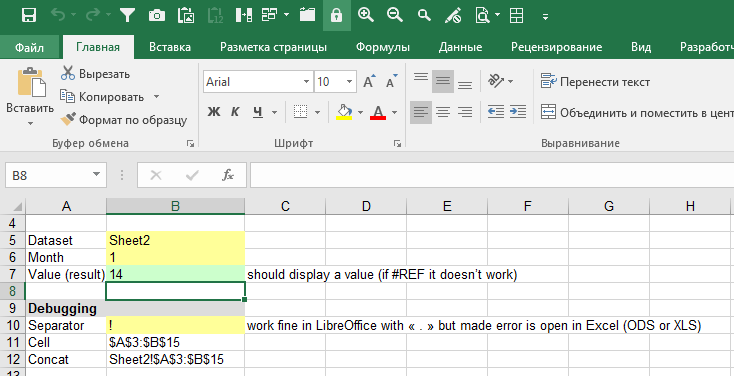The width and height of the screenshot is (734, 376).
Task: Click the Zoom Out magnifier icon
Action: (395, 15)
